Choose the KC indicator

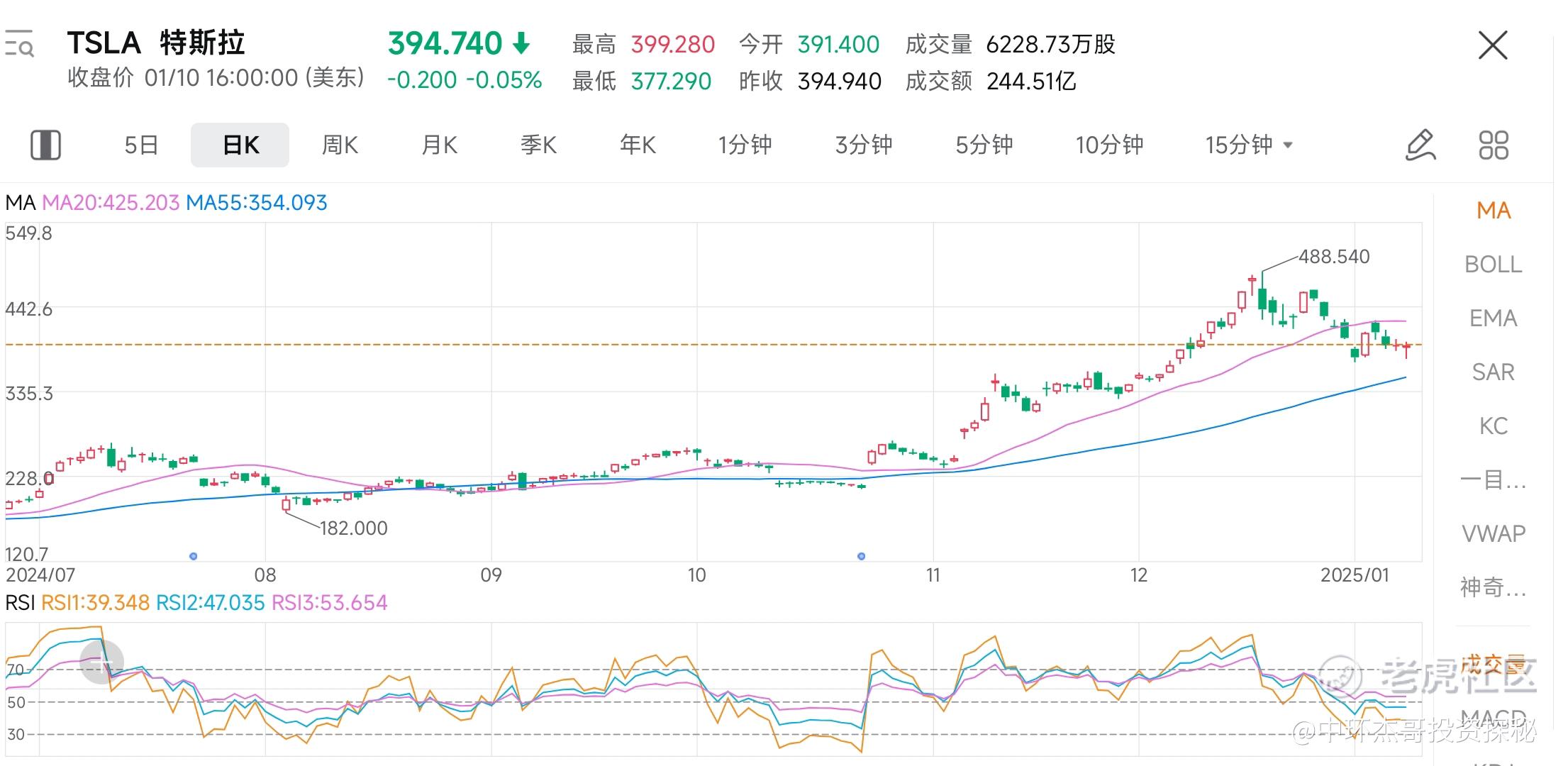coord(1493,426)
